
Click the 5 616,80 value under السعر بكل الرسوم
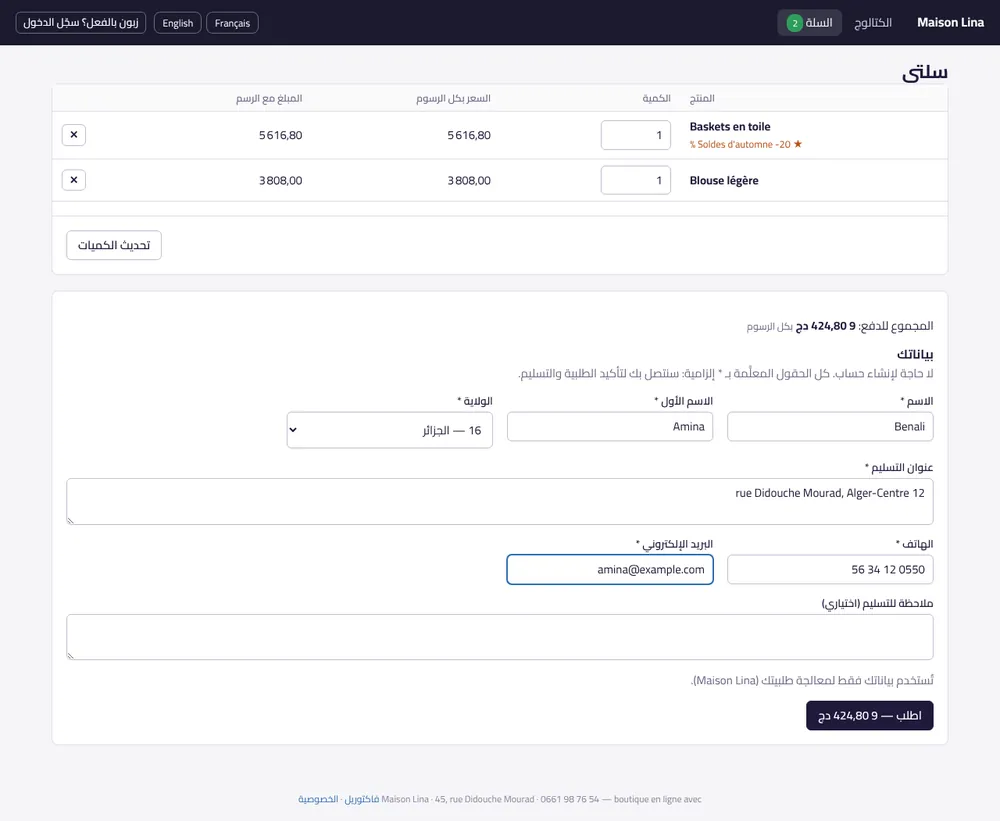[469, 135]
